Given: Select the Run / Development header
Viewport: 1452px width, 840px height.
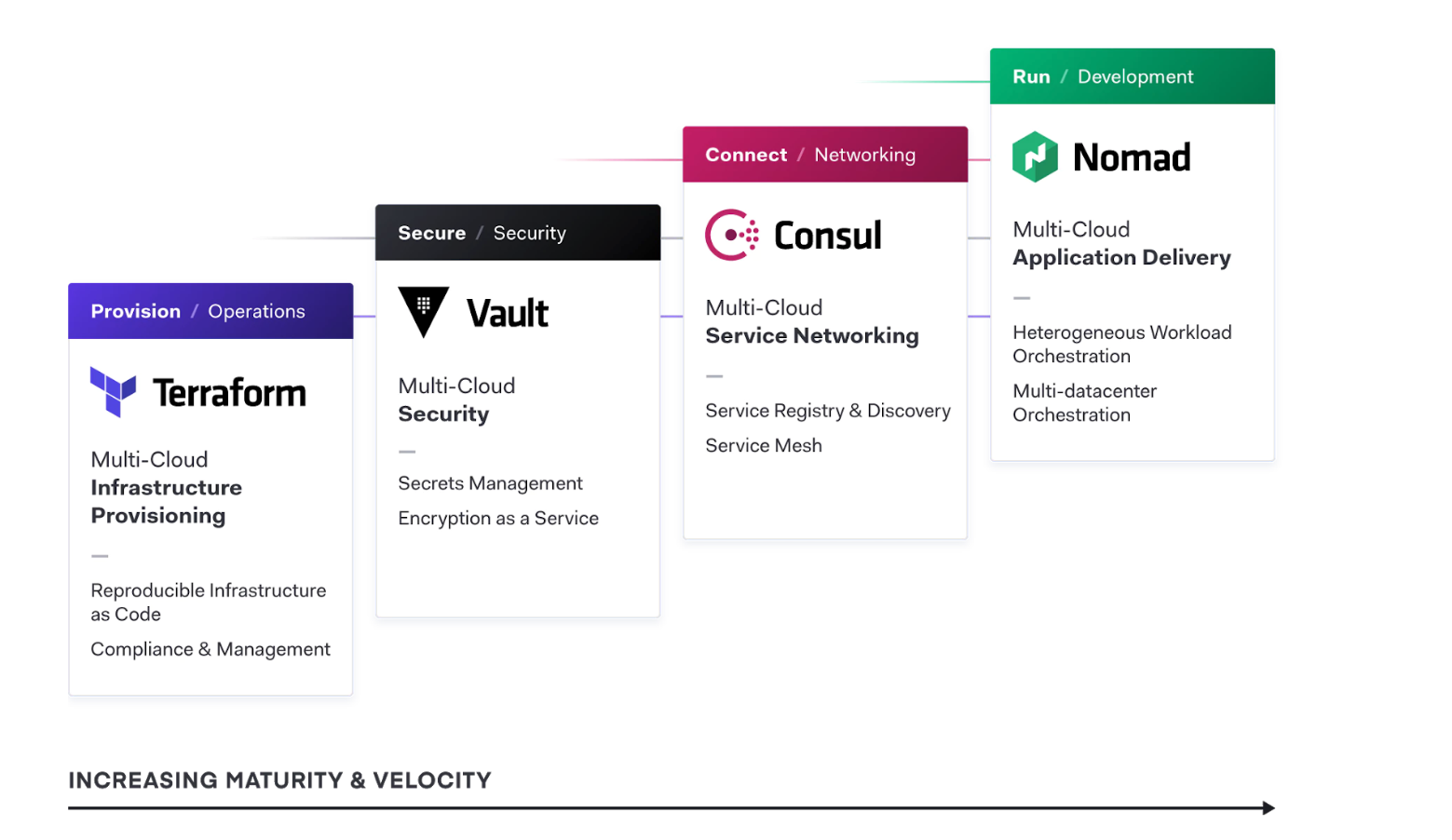Looking at the screenshot, I should (1133, 76).
